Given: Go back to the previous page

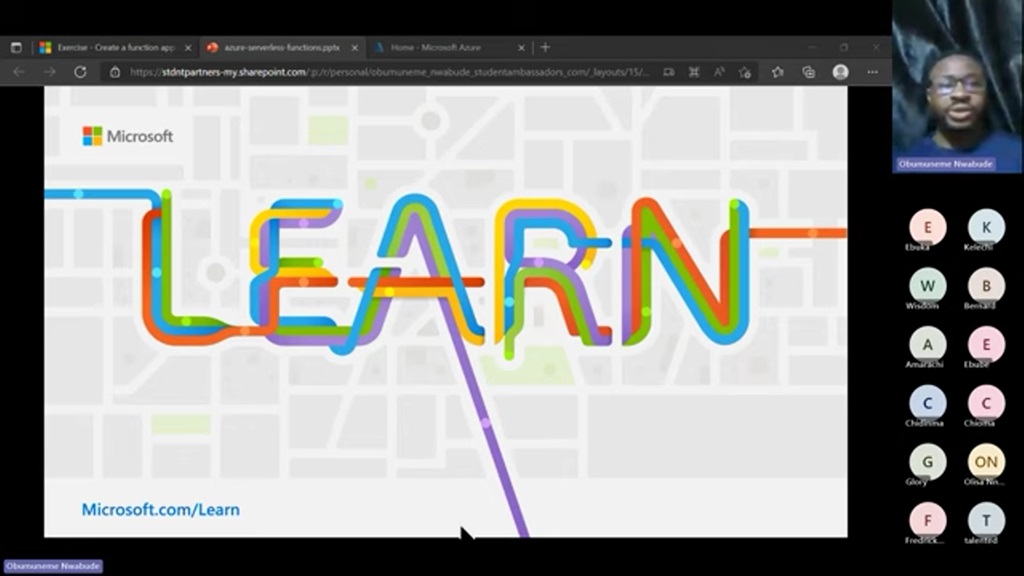Looking at the screenshot, I should (x=19, y=72).
